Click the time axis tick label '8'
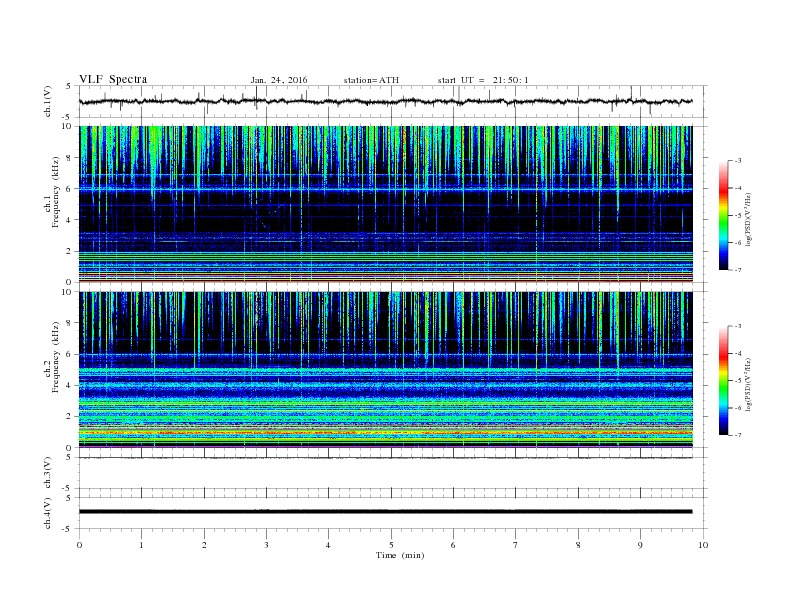This screenshot has height=612, width=792. [x=578, y=545]
